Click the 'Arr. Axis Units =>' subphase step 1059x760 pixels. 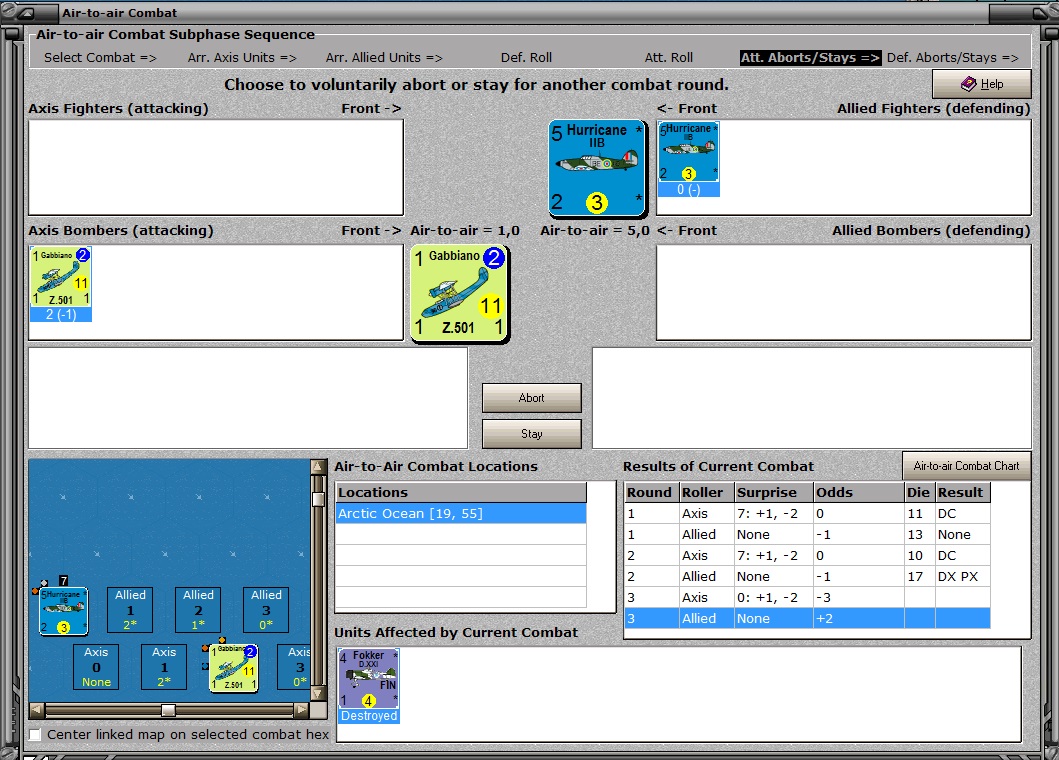click(242, 57)
